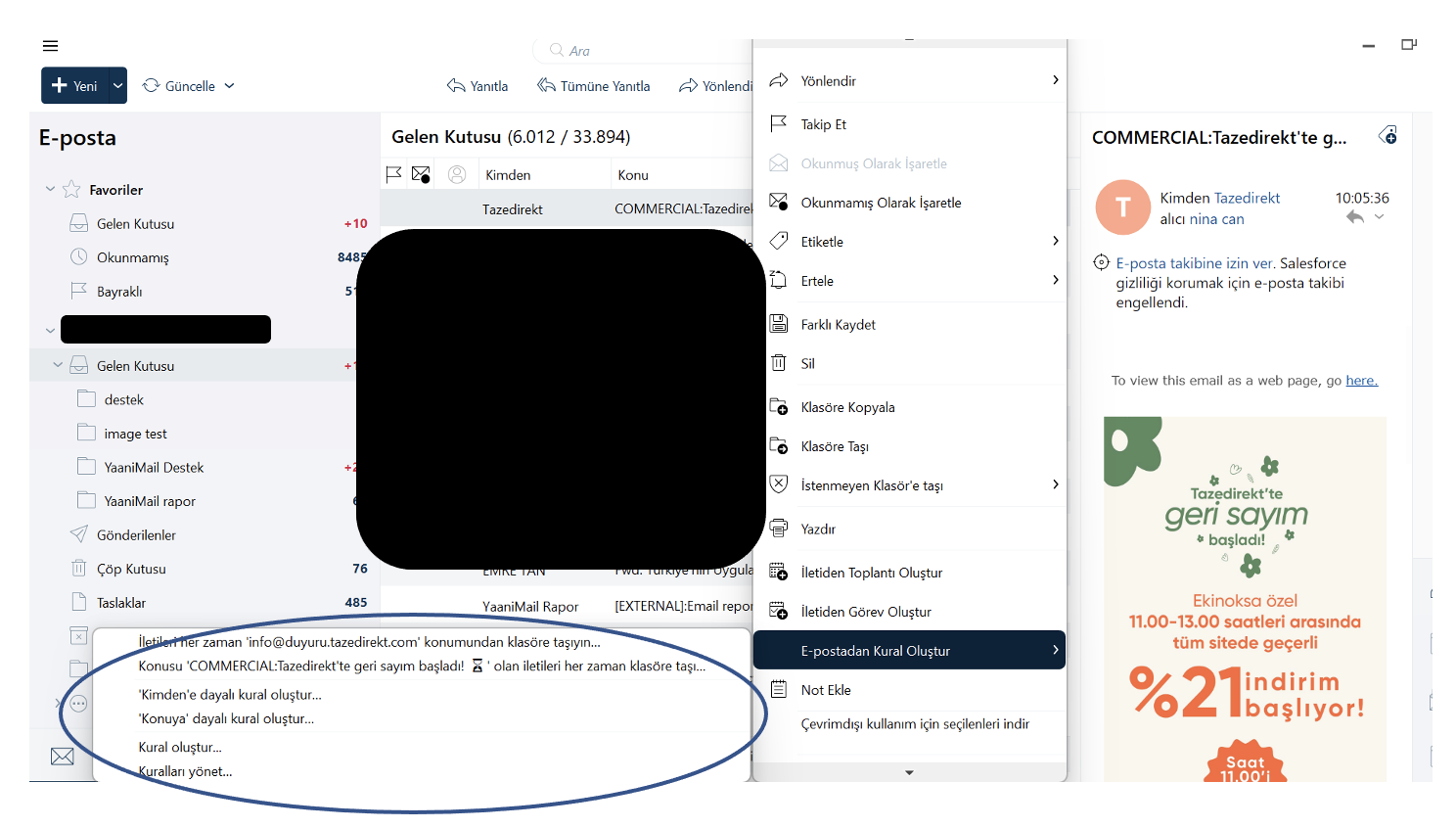Open İstenmeyen Klasör'e taşı submenu
Screen dimensions: 1456x828
pyautogui.click(x=910, y=485)
